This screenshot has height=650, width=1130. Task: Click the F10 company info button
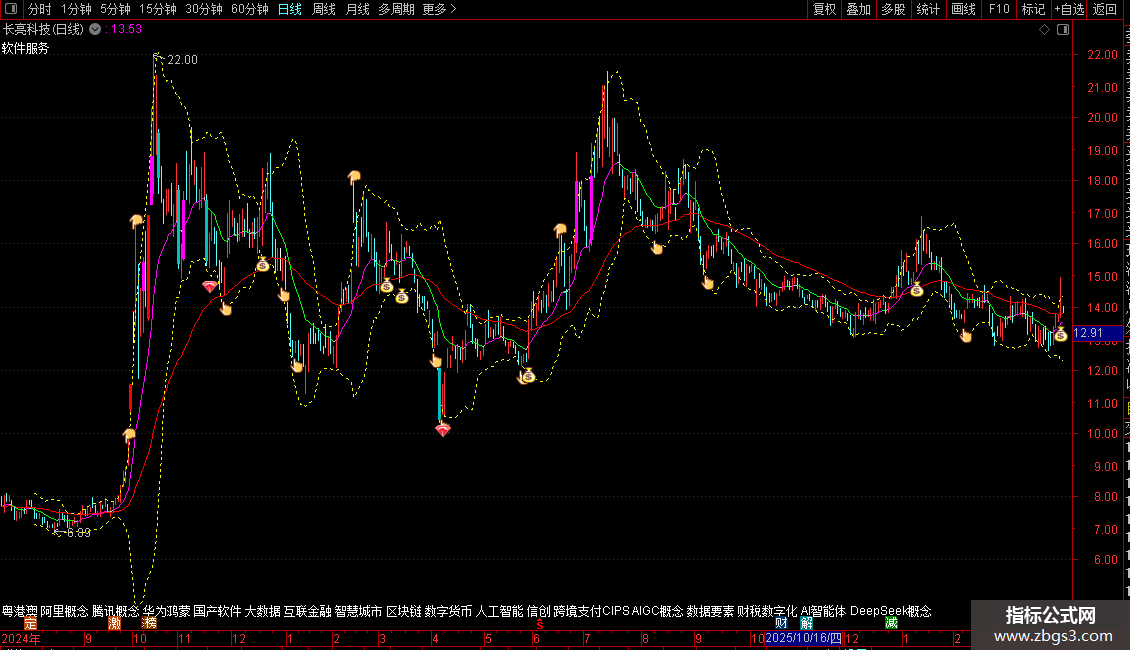[999, 9]
